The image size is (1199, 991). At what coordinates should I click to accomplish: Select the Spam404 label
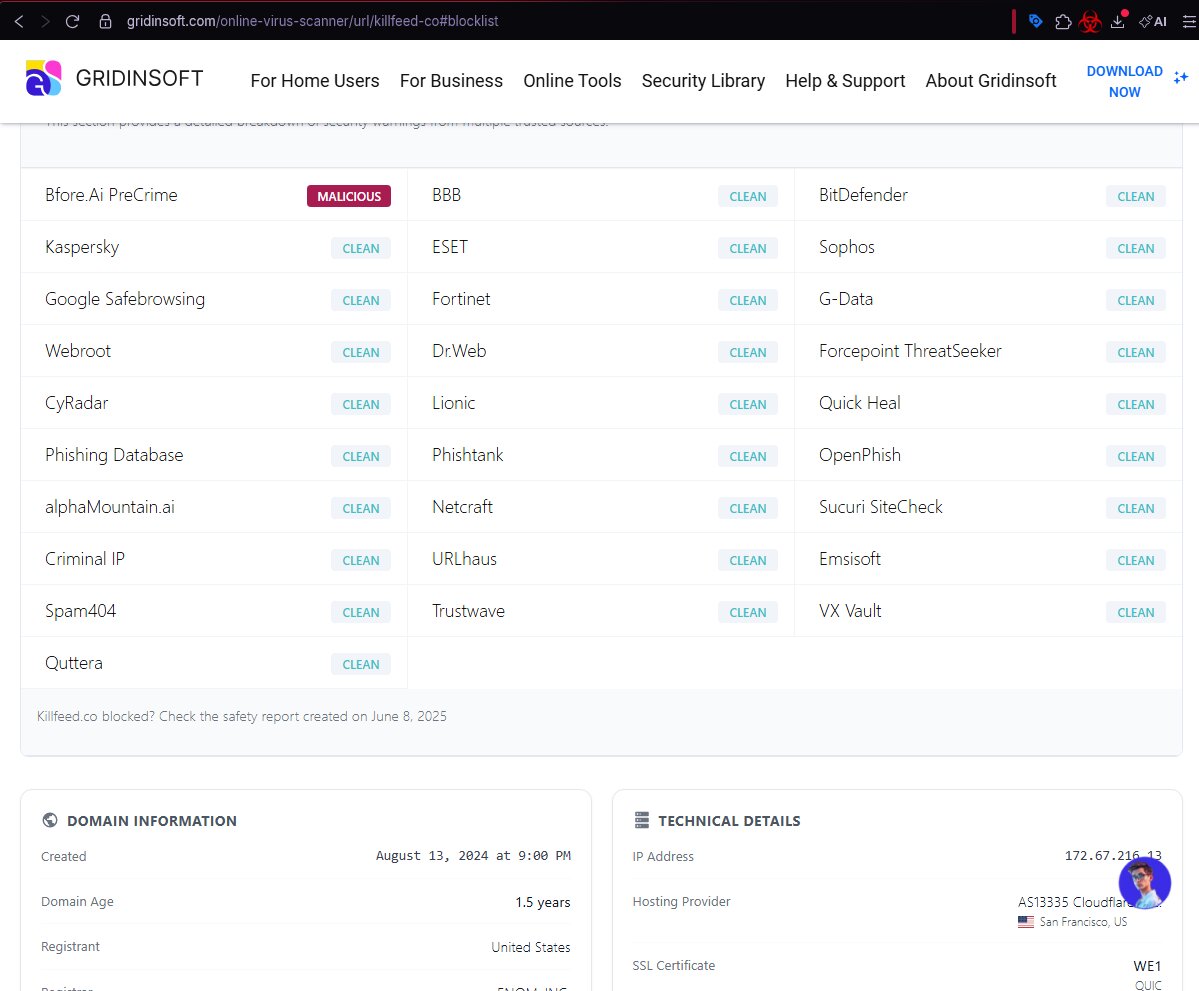(x=80, y=611)
